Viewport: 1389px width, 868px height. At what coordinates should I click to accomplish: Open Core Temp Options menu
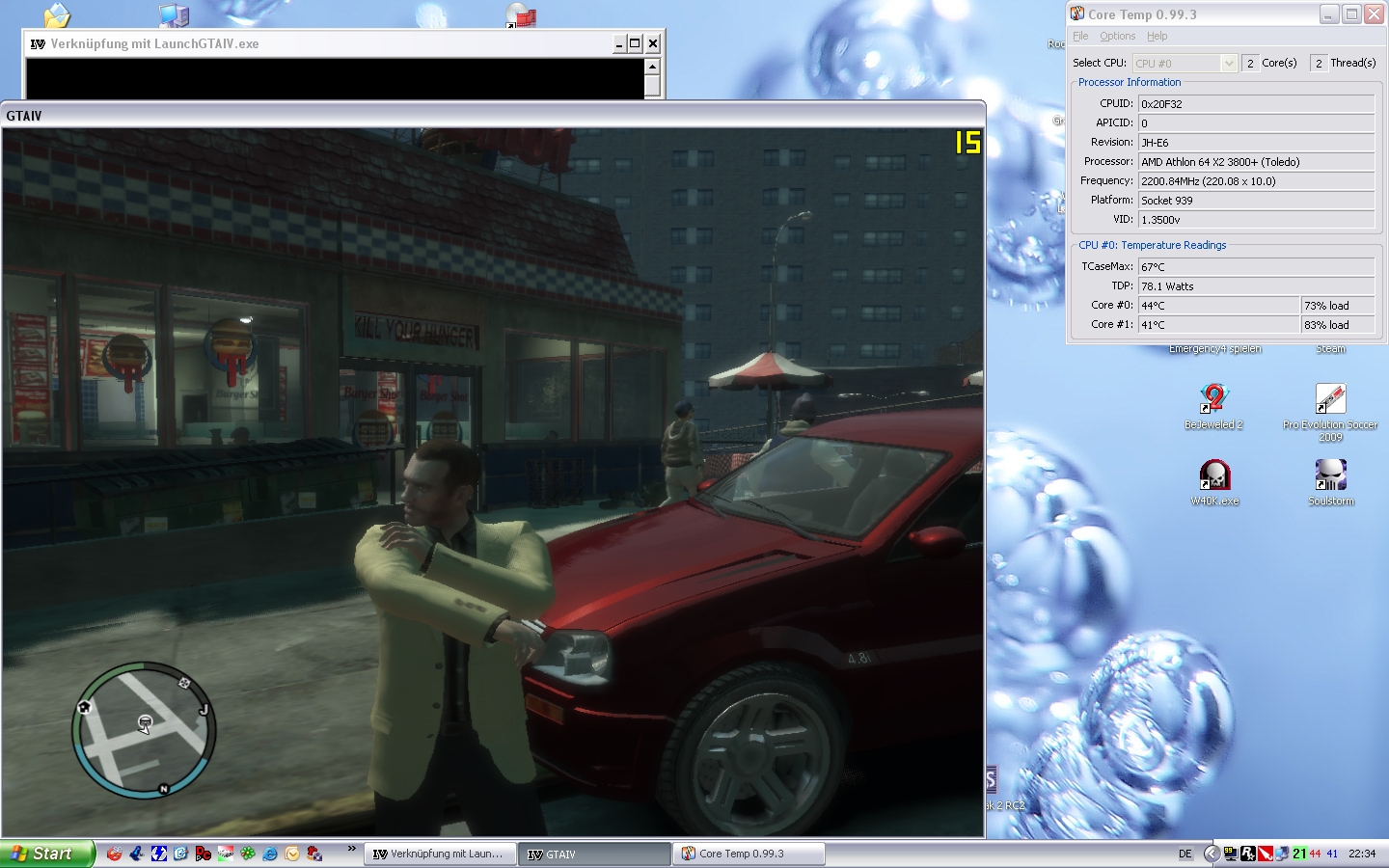pyautogui.click(x=1117, y=37)
